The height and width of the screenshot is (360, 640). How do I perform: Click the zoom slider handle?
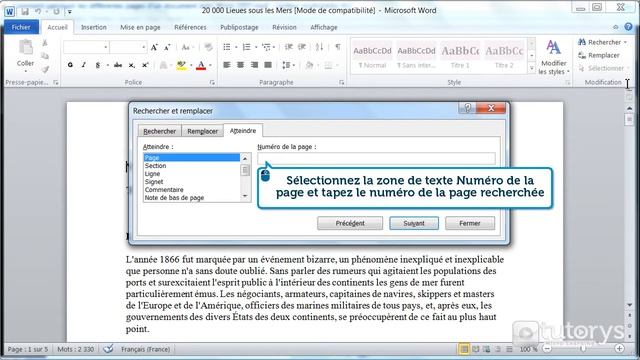click(x=583, y=349)
